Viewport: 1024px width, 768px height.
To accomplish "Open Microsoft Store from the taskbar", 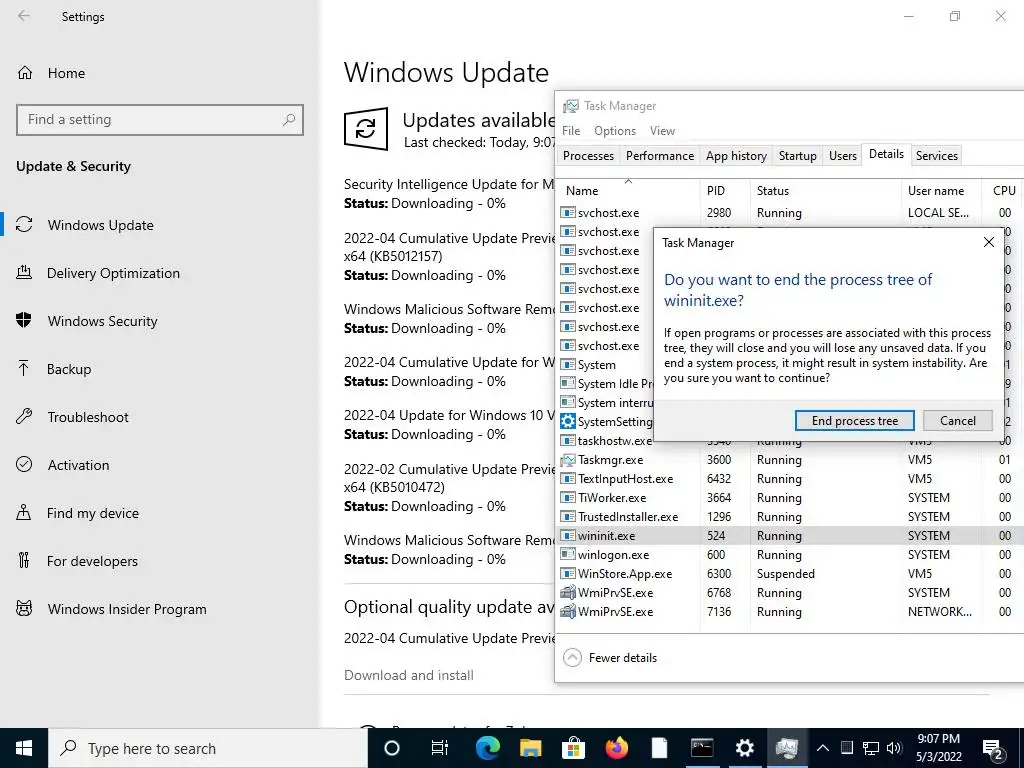I will point(573,748).
